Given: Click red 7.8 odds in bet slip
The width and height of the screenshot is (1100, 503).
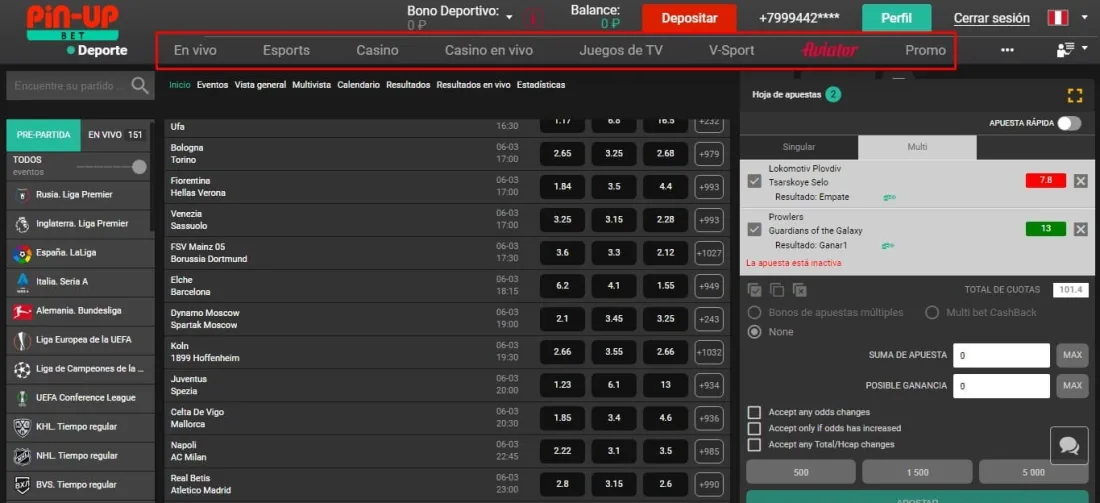Looking at the screenshot, I should pyautogui.click(x=1045, y=180).
